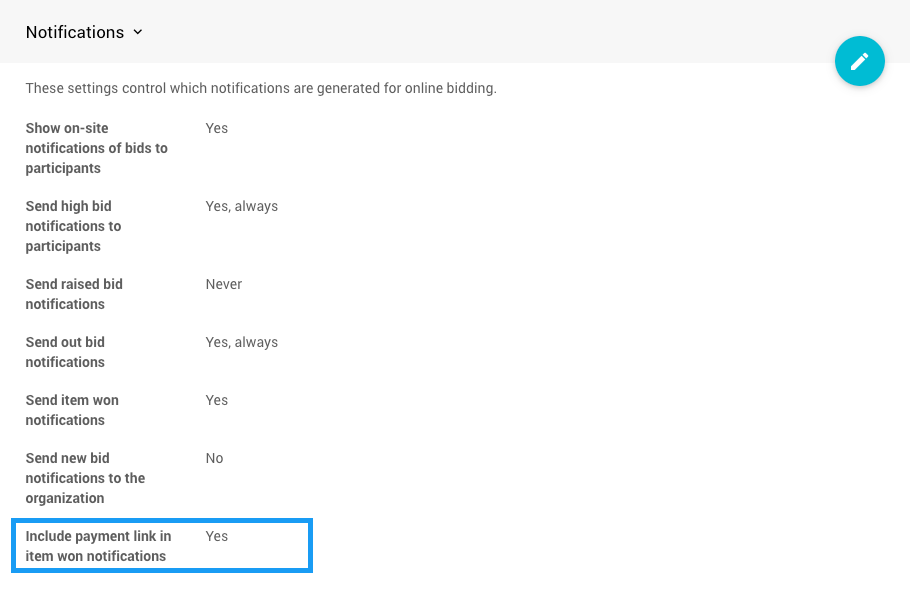The image size is (910, 589).
Task: Select the 'Include payment link' setting label
Action: point(98,546)
